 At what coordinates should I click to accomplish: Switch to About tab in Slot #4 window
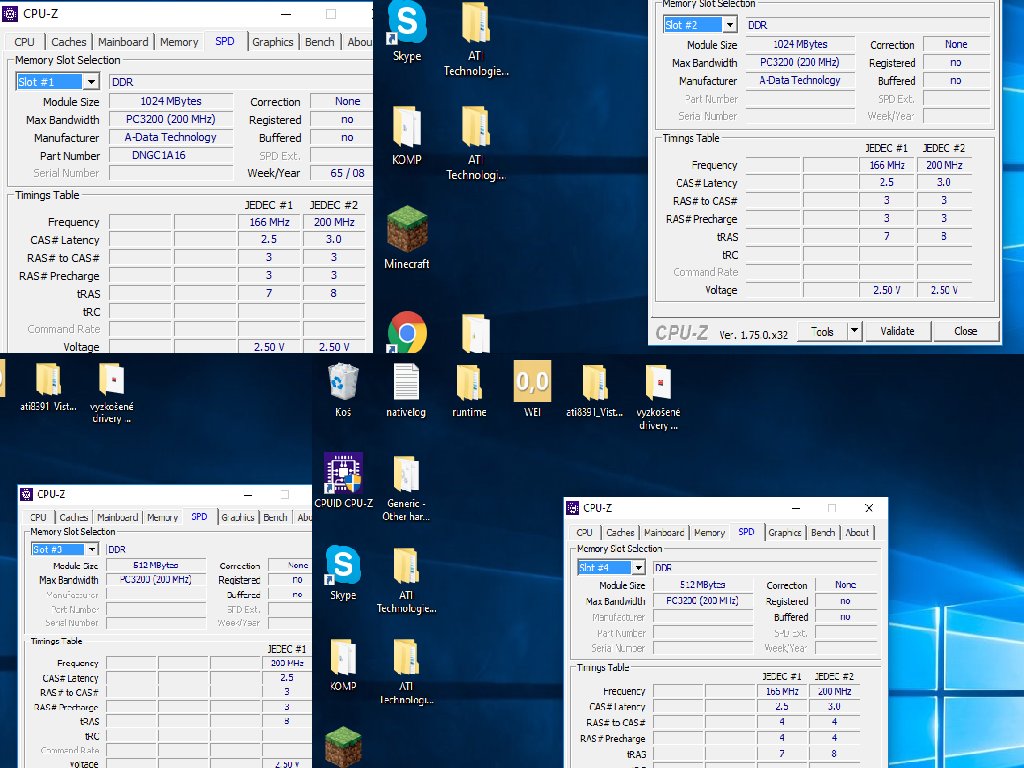click(857, 533)
